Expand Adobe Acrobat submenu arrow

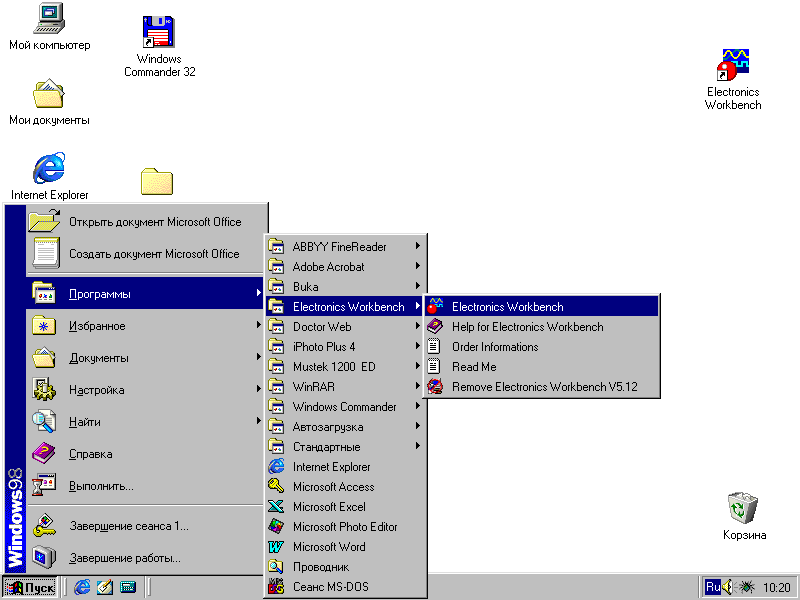point(417,266)
